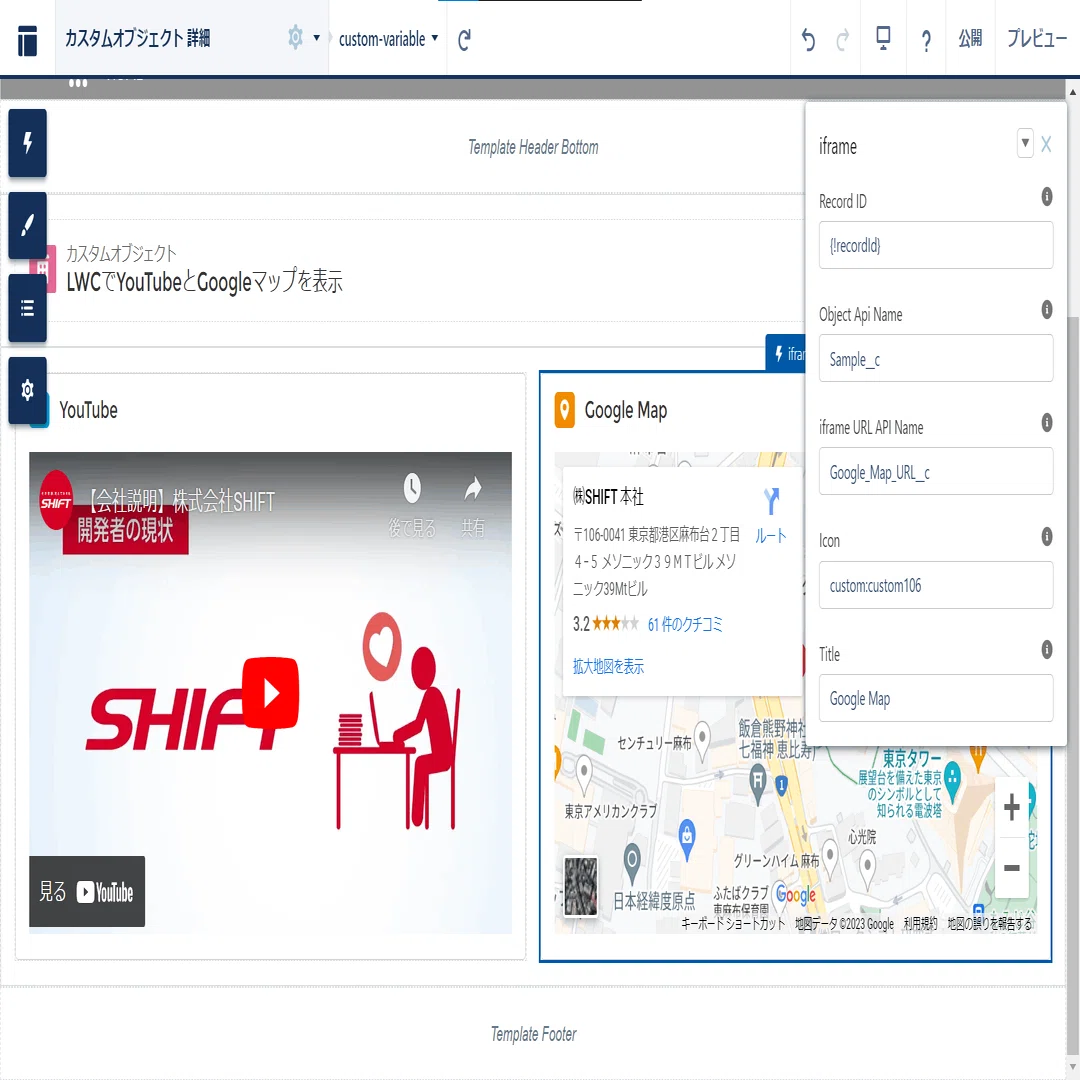Image resolution: width=1080 pixels, height=1080 pixels.
Task: Click the 利用規約 terms link
Action: point(920,924)
